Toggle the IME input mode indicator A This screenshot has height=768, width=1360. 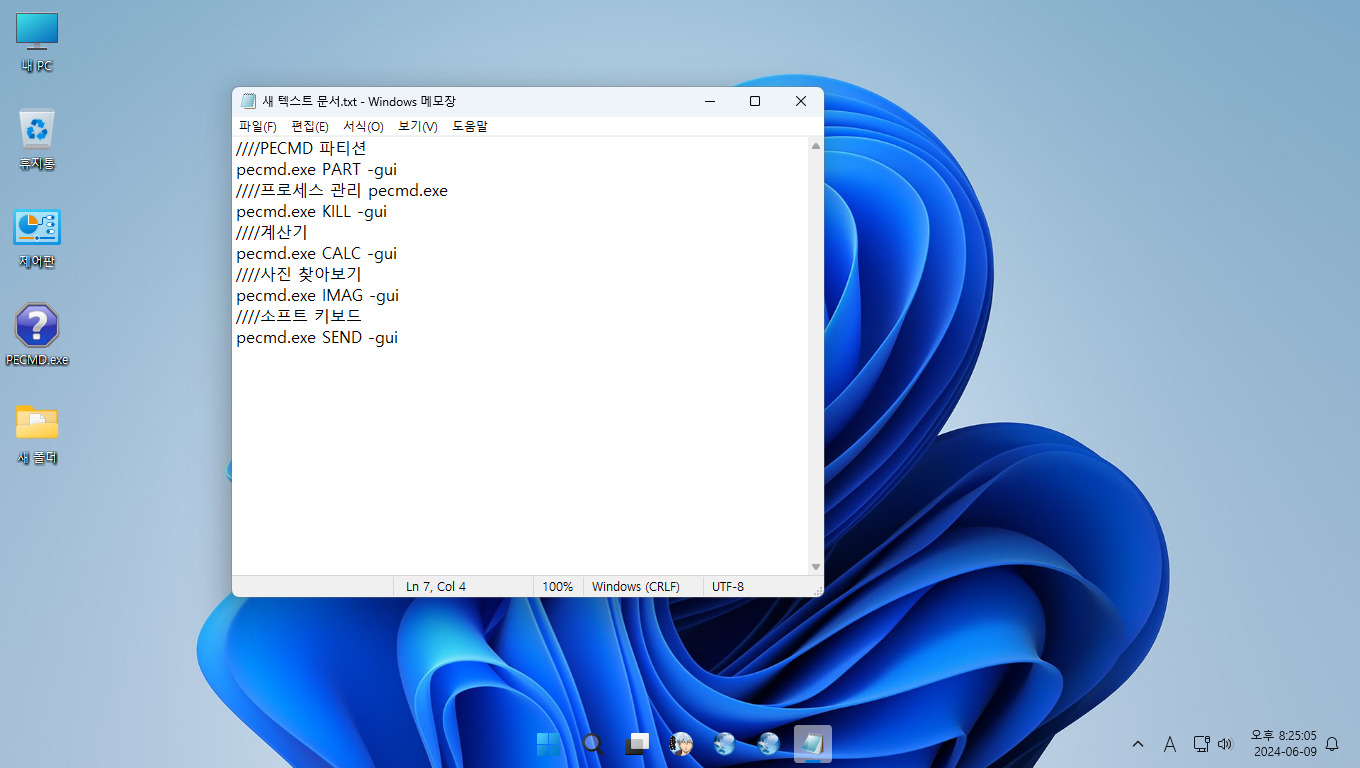pyautogui.click(x=1170, y=744)
